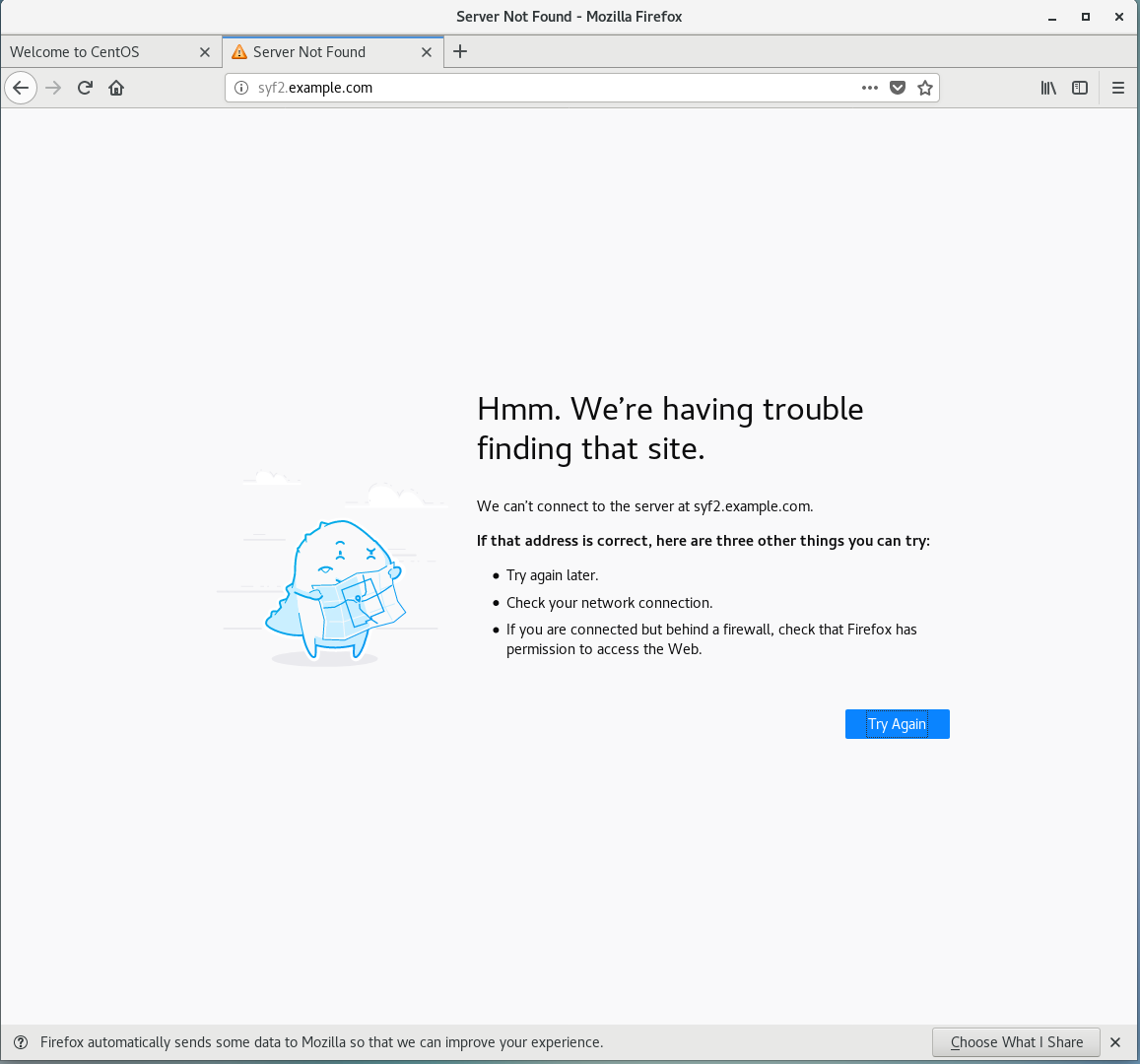This screenshot has height=1064, width=1140.
Task: Select the Server Not Found tab
Action: pyautogui.click(x=333, y=52)
